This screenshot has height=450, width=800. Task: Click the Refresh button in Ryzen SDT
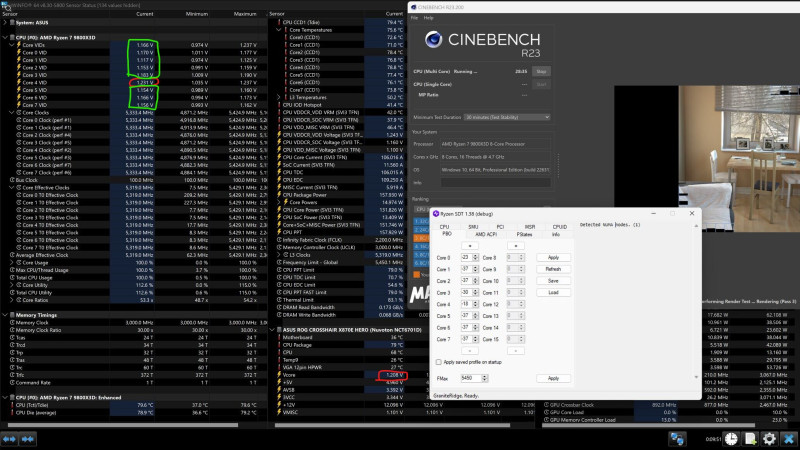click(553, 269)
